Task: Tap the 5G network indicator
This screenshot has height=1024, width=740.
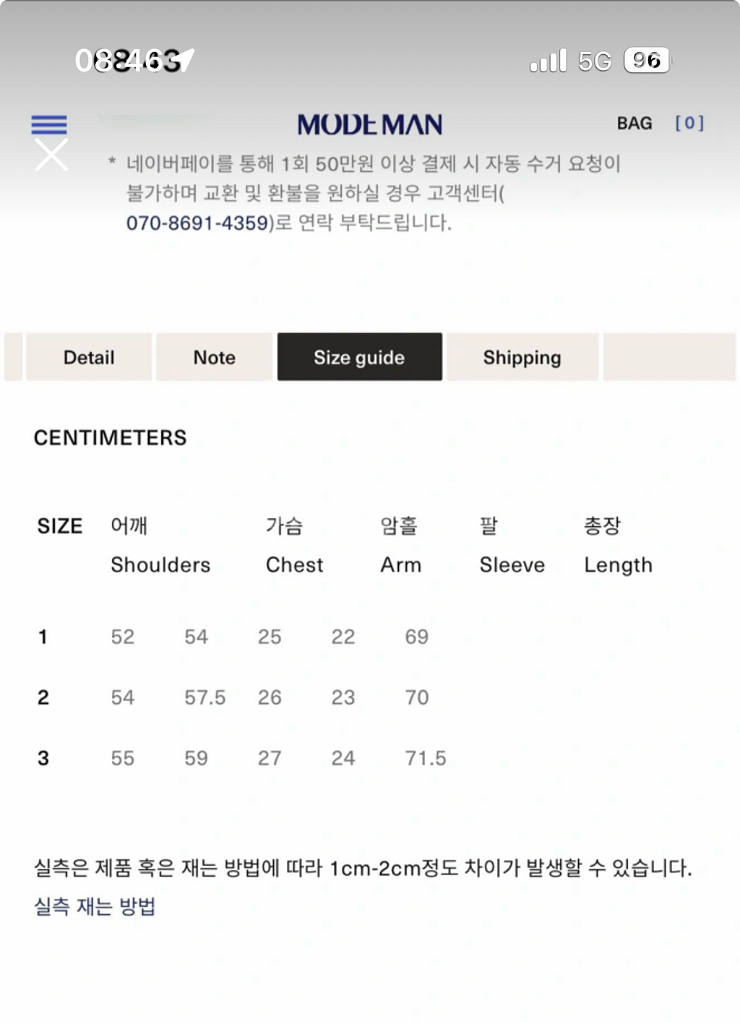Action: coord(596,61)
